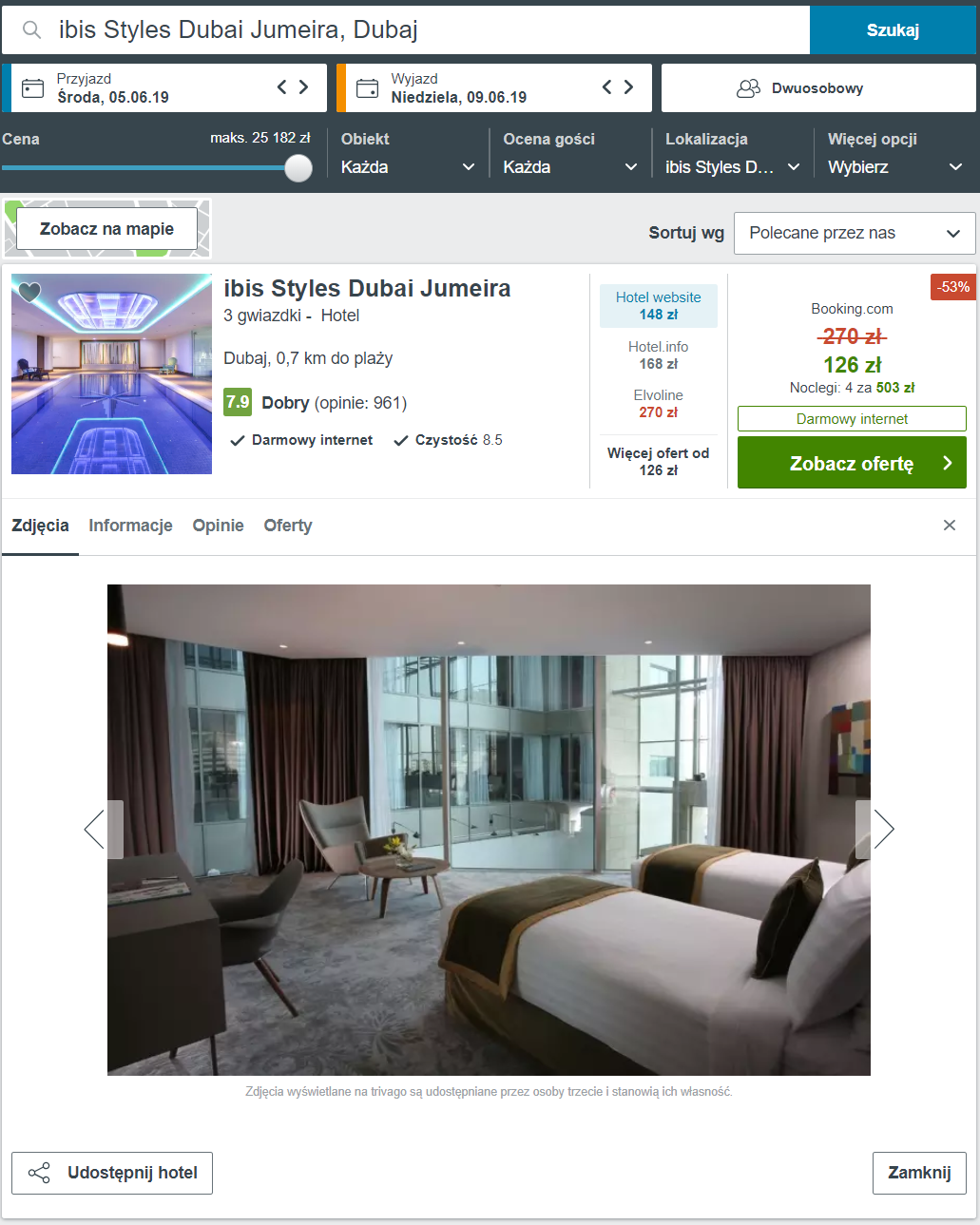Expand the Obiekt filter dropdown
This screenshot has width=980, height=1225.
click(408, 166)
